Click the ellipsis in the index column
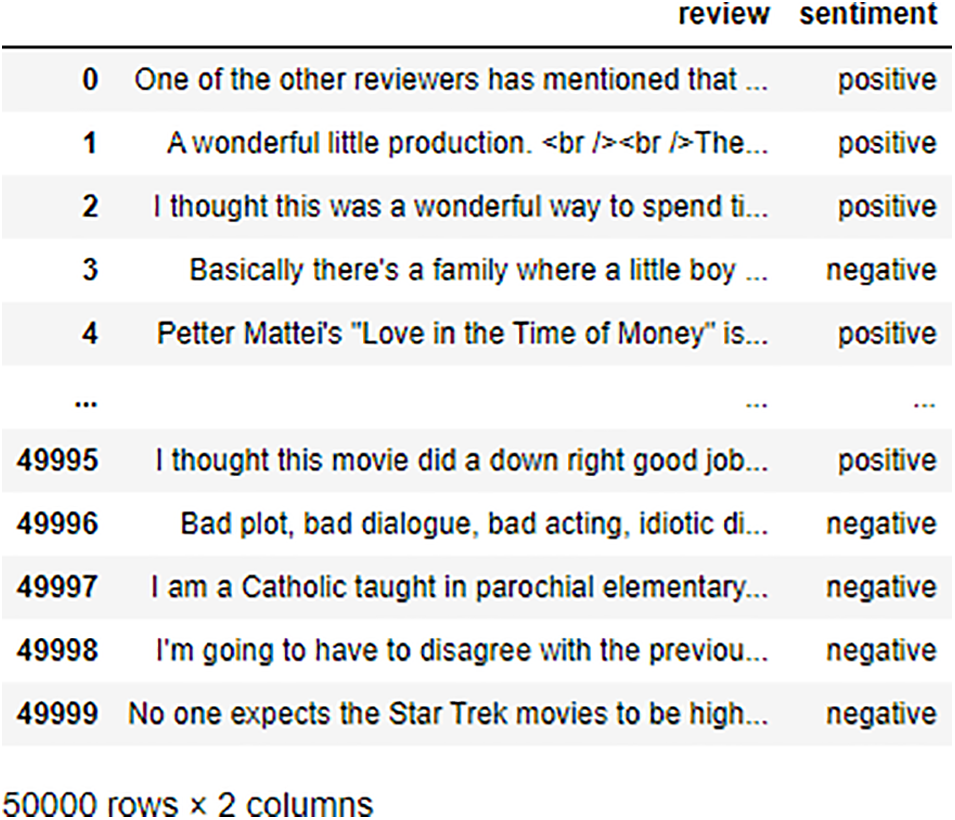Viewport: 955px width, 820px height. click(85, 400)
